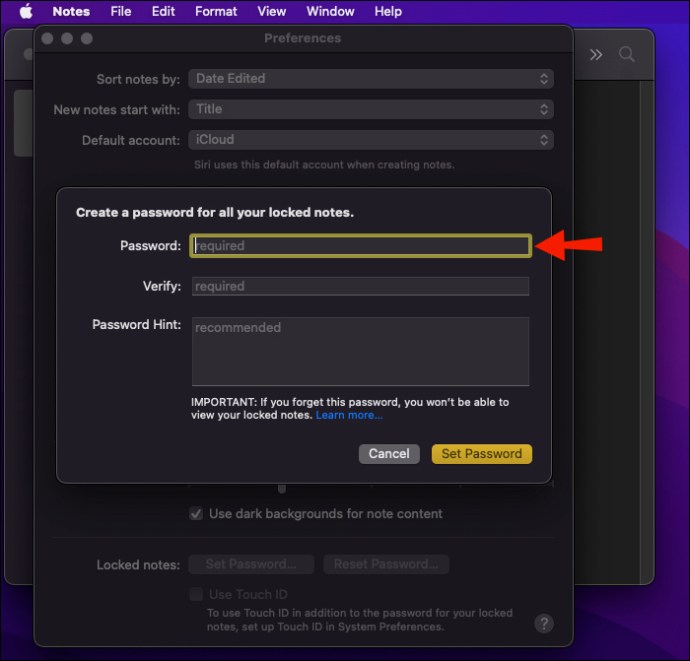Cancel the password creation dialog

pos(389,454)
